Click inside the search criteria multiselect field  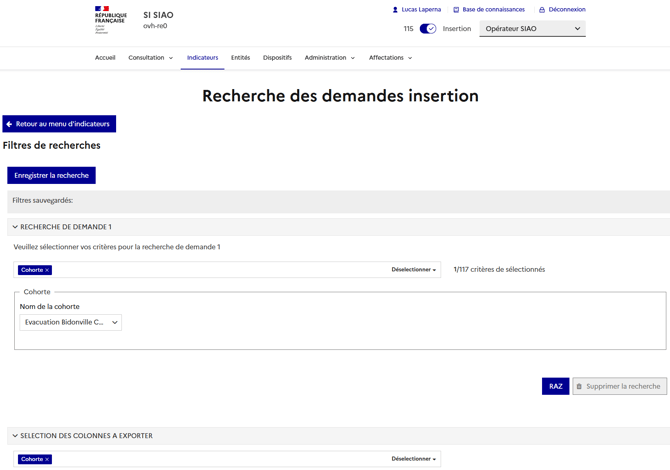click(220, 270)
